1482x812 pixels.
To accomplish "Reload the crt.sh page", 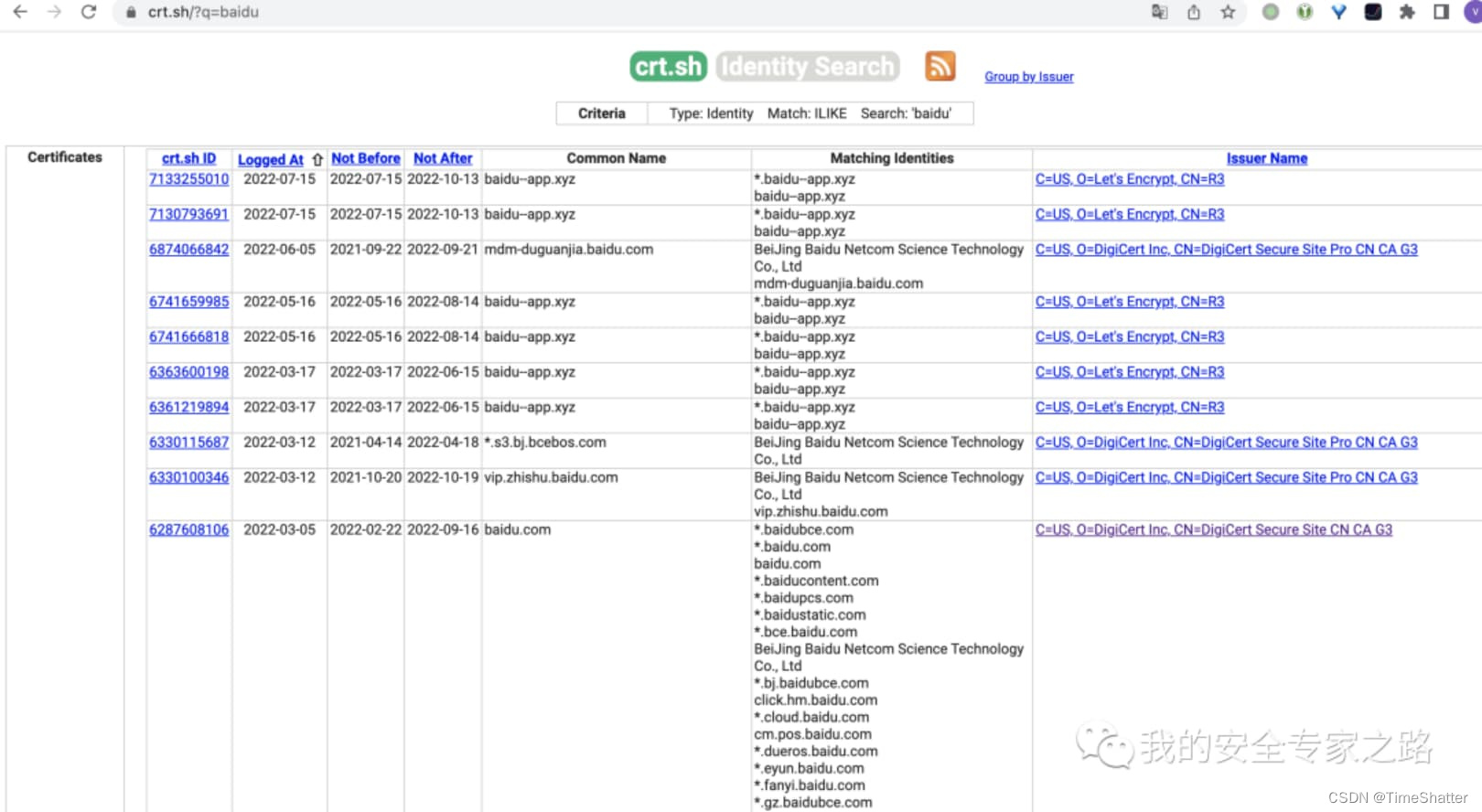I will click(89, 12).
